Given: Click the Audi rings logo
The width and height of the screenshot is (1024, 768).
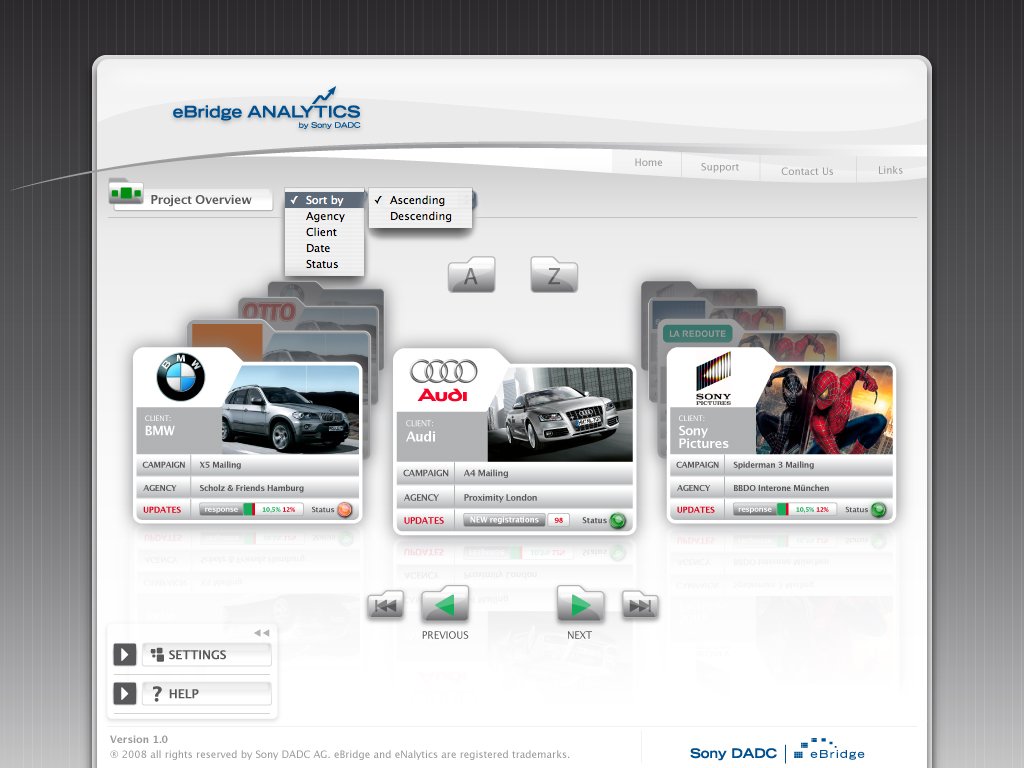Looking at the screenshot, I should (443, 372).
